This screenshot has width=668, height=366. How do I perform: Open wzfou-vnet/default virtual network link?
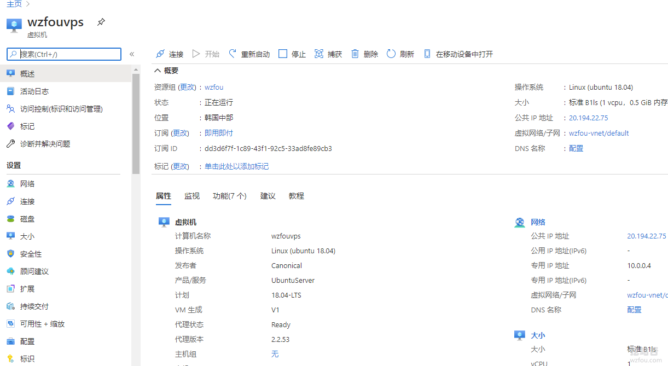coord(599,133)
